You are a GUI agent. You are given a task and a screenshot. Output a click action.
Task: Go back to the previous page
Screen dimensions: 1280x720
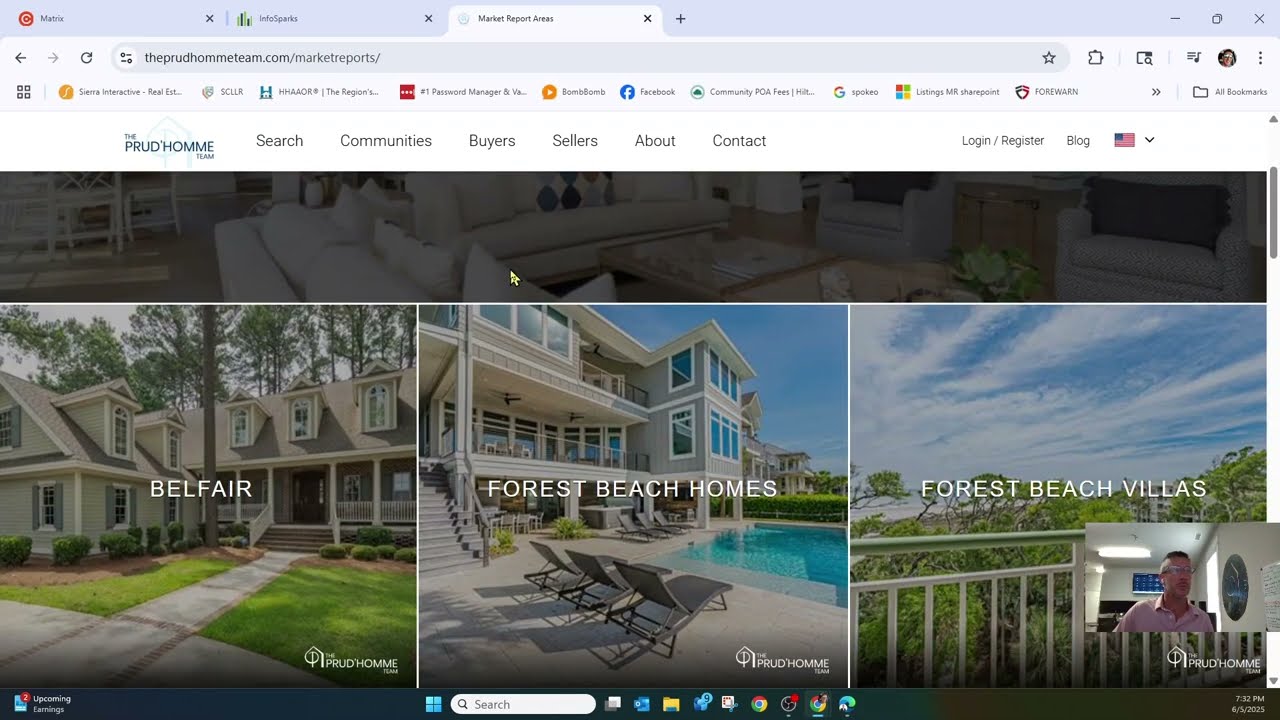(x=20, y=58)
